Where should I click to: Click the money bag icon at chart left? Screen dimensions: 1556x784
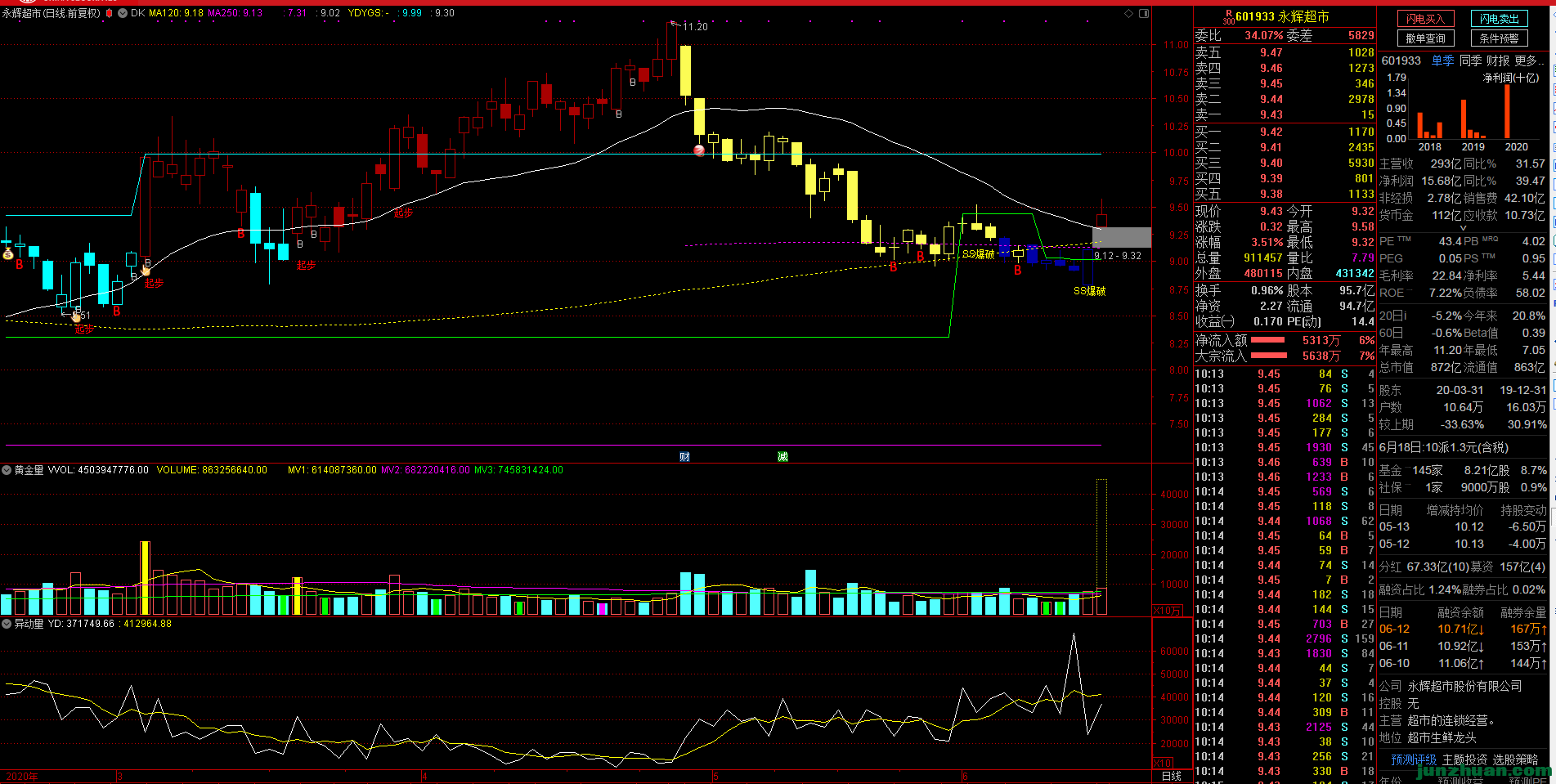[7, 254]
